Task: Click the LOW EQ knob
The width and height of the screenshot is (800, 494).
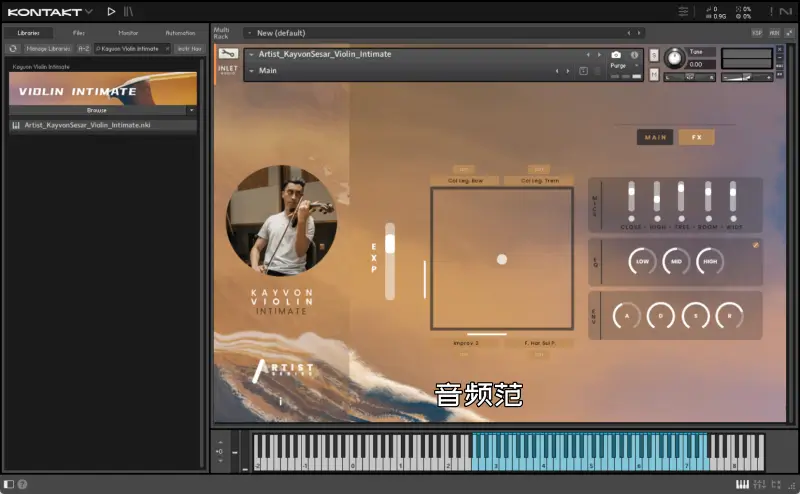Action: [x=642, y=261]
